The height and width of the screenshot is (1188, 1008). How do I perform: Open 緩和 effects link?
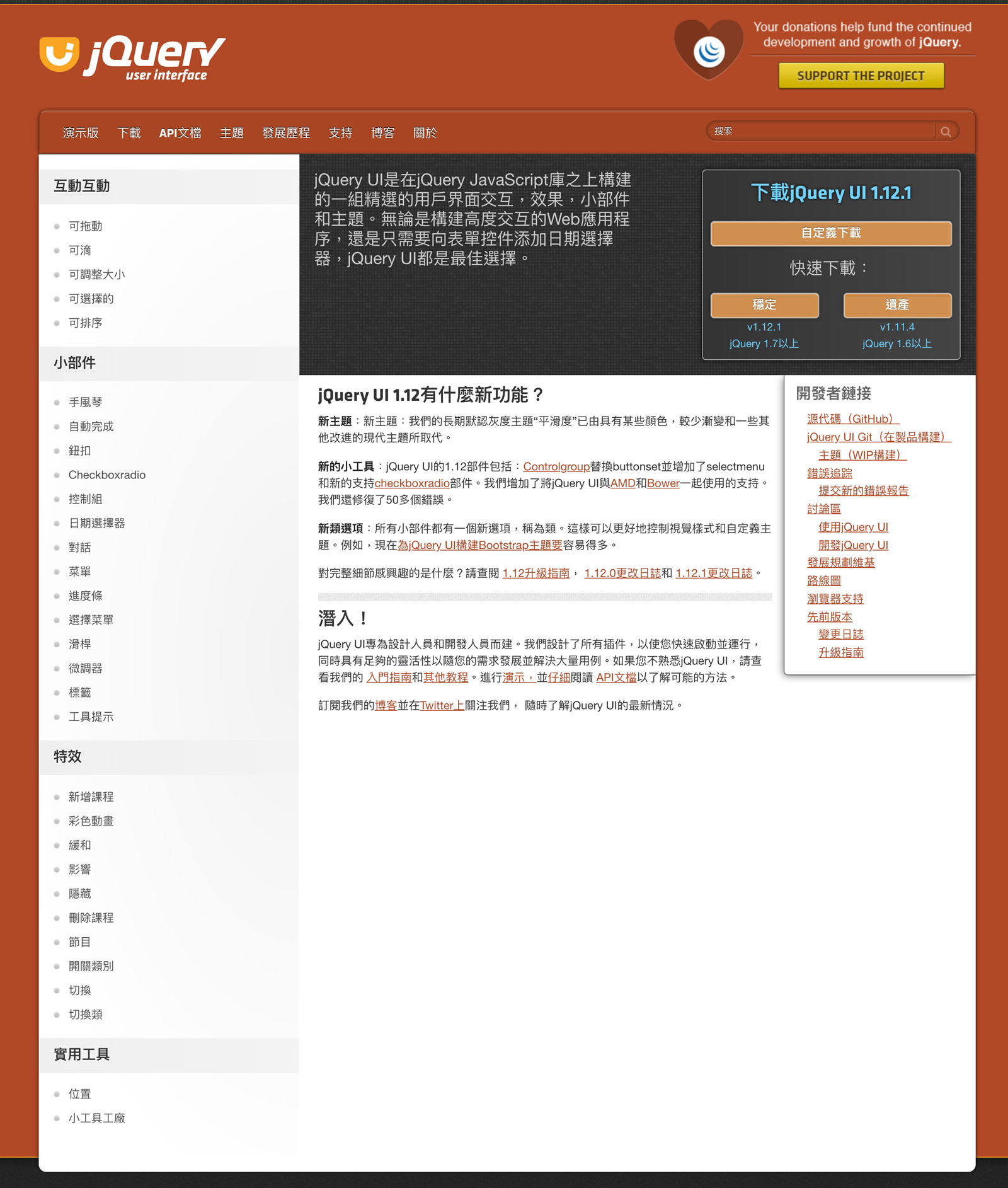(x=80, y=845)
